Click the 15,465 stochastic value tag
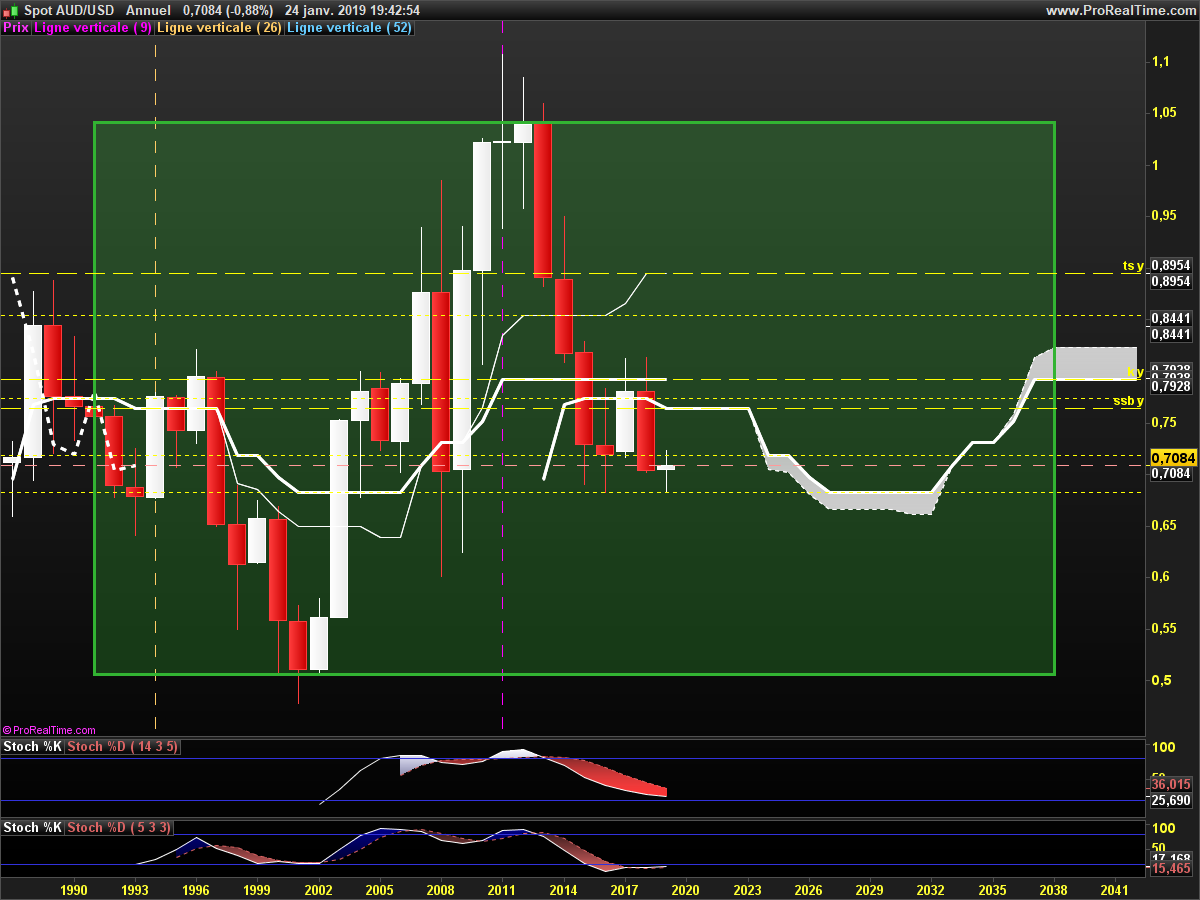The height and width of the screenshot is (900, 1200). click(1171, 869)
